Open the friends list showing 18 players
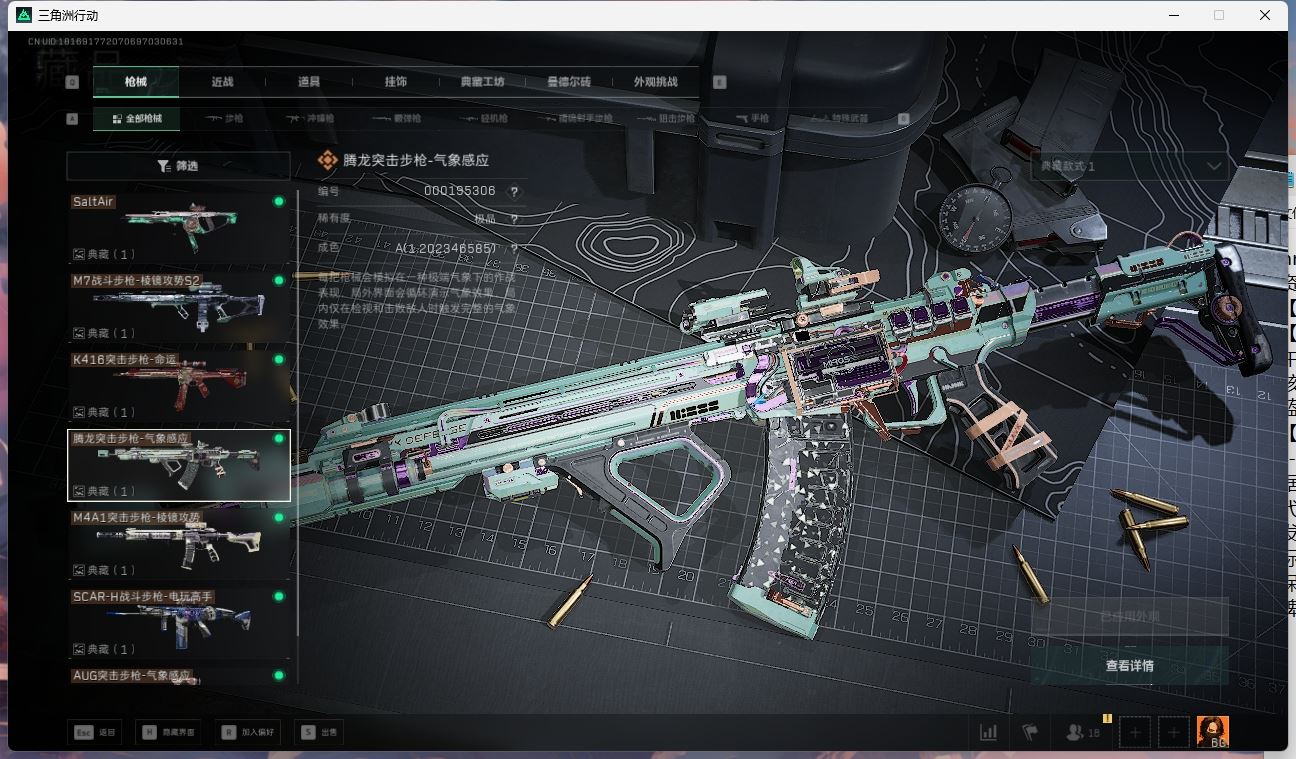This screenshot has height=759, width=1296. pyautogui.click(x=1075, y=730)
